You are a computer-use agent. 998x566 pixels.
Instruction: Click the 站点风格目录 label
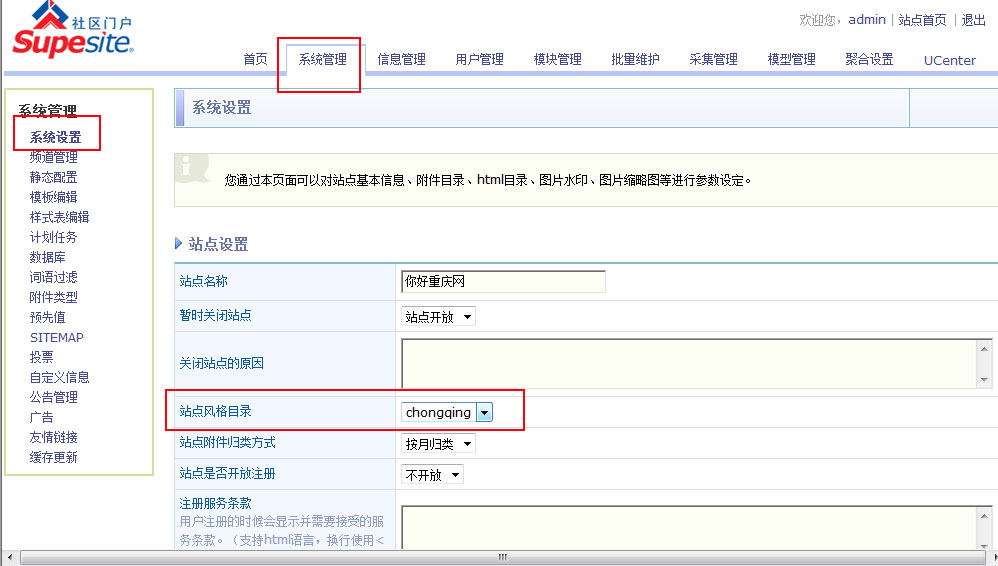[x=215, y=411]
